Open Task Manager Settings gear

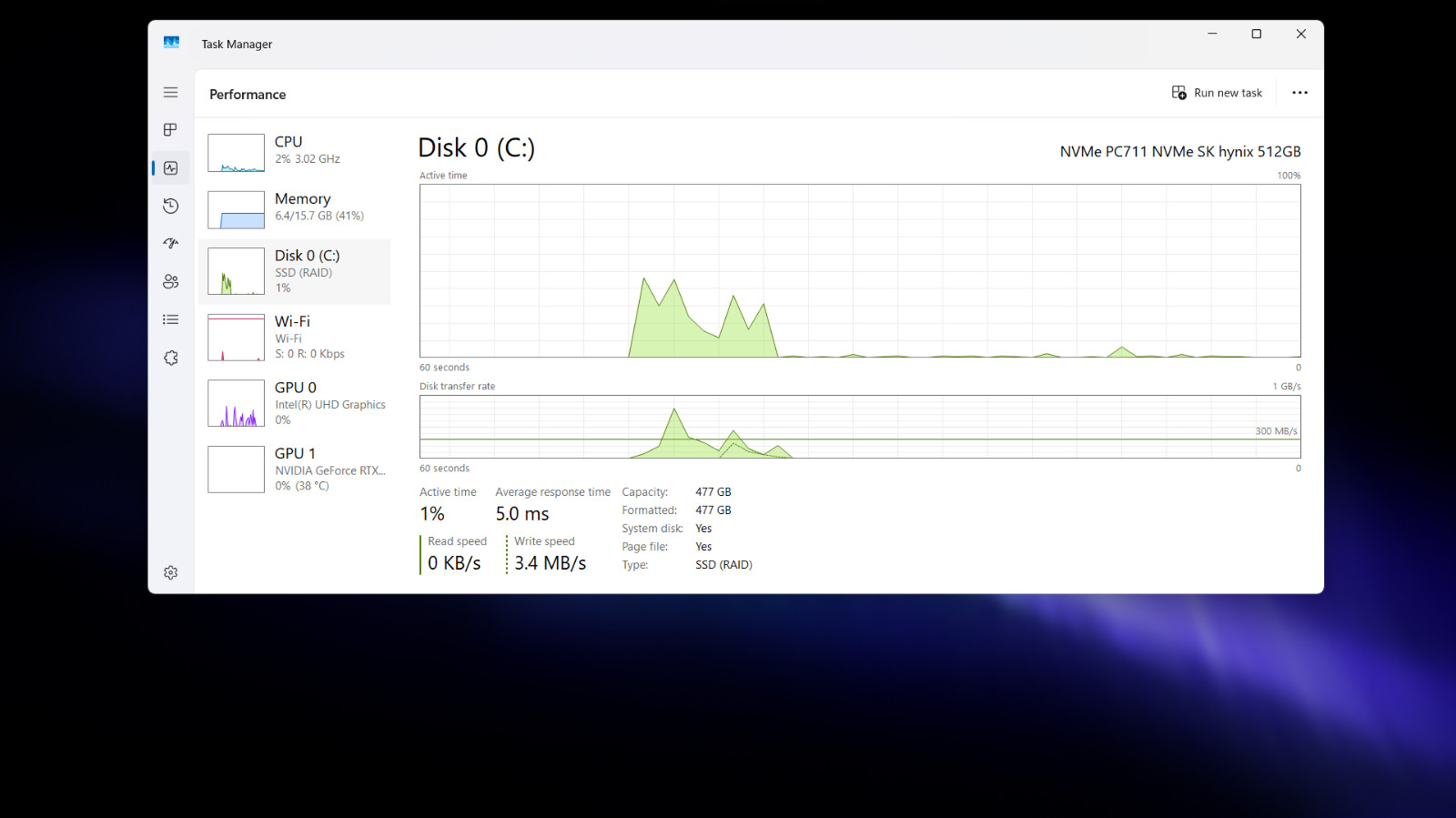[x=170, y=572]
